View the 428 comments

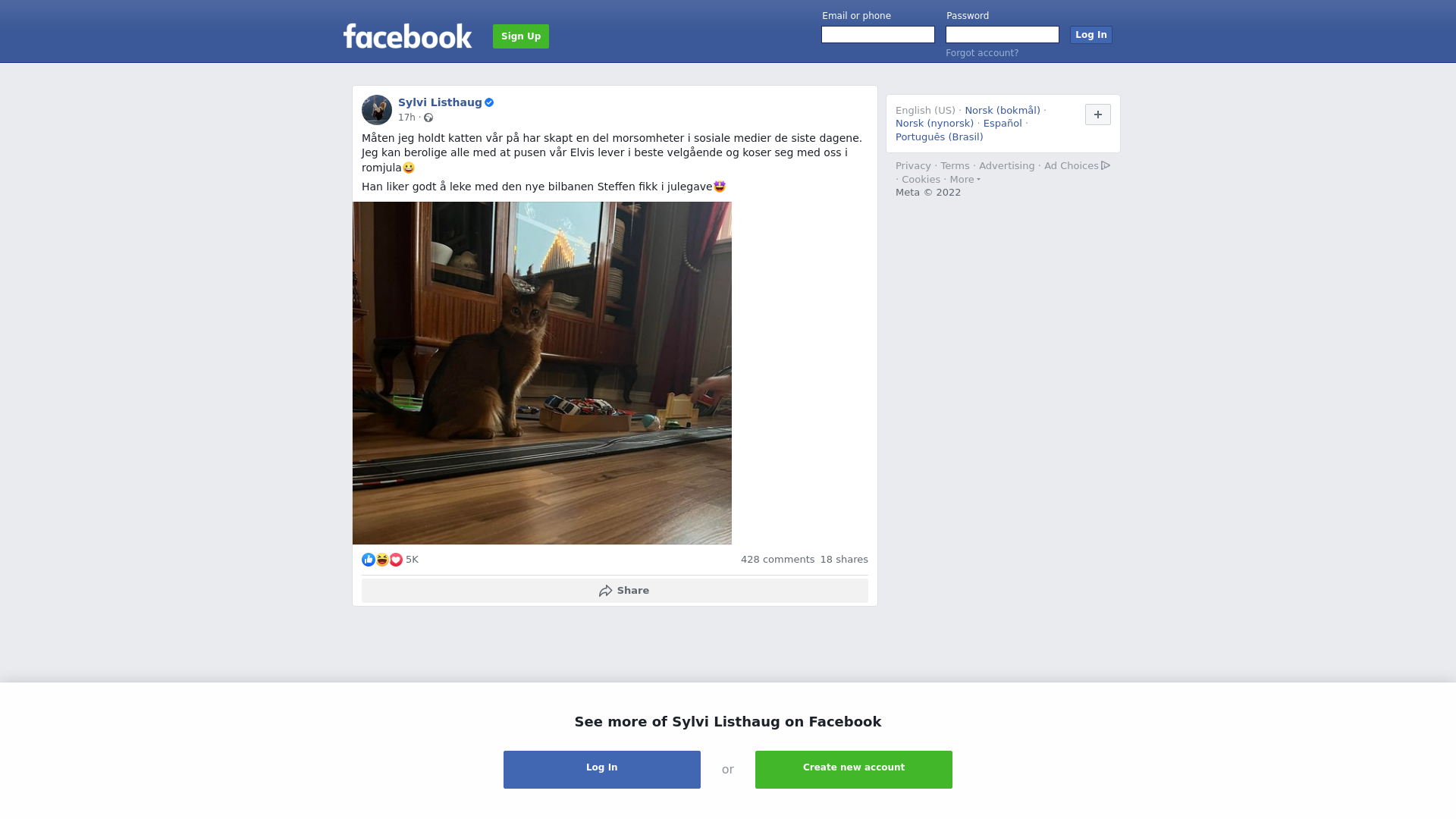click(777, 560)
